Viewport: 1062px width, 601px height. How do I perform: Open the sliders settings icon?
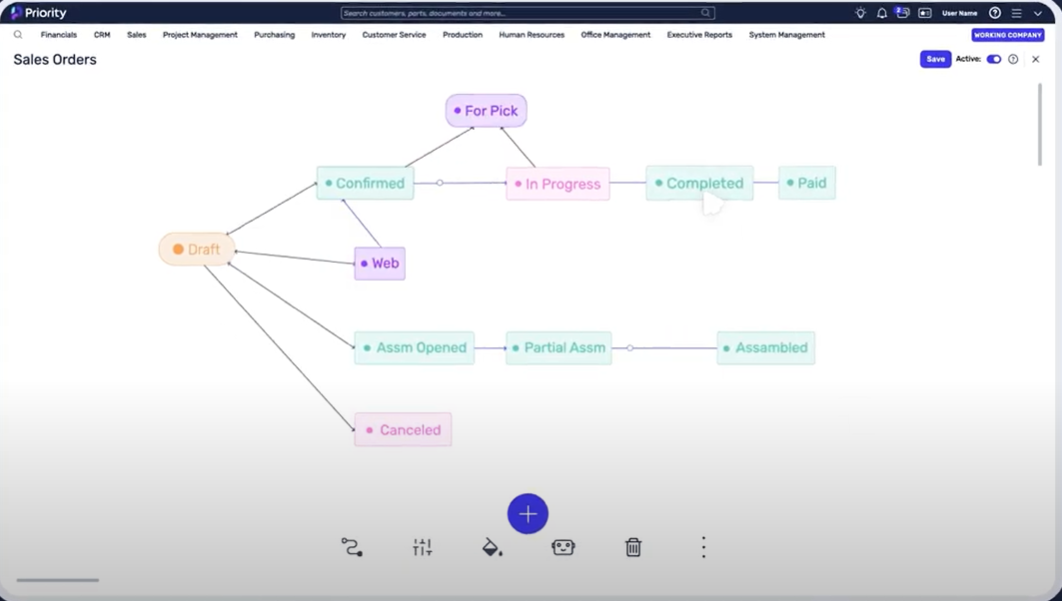(422, 547)
